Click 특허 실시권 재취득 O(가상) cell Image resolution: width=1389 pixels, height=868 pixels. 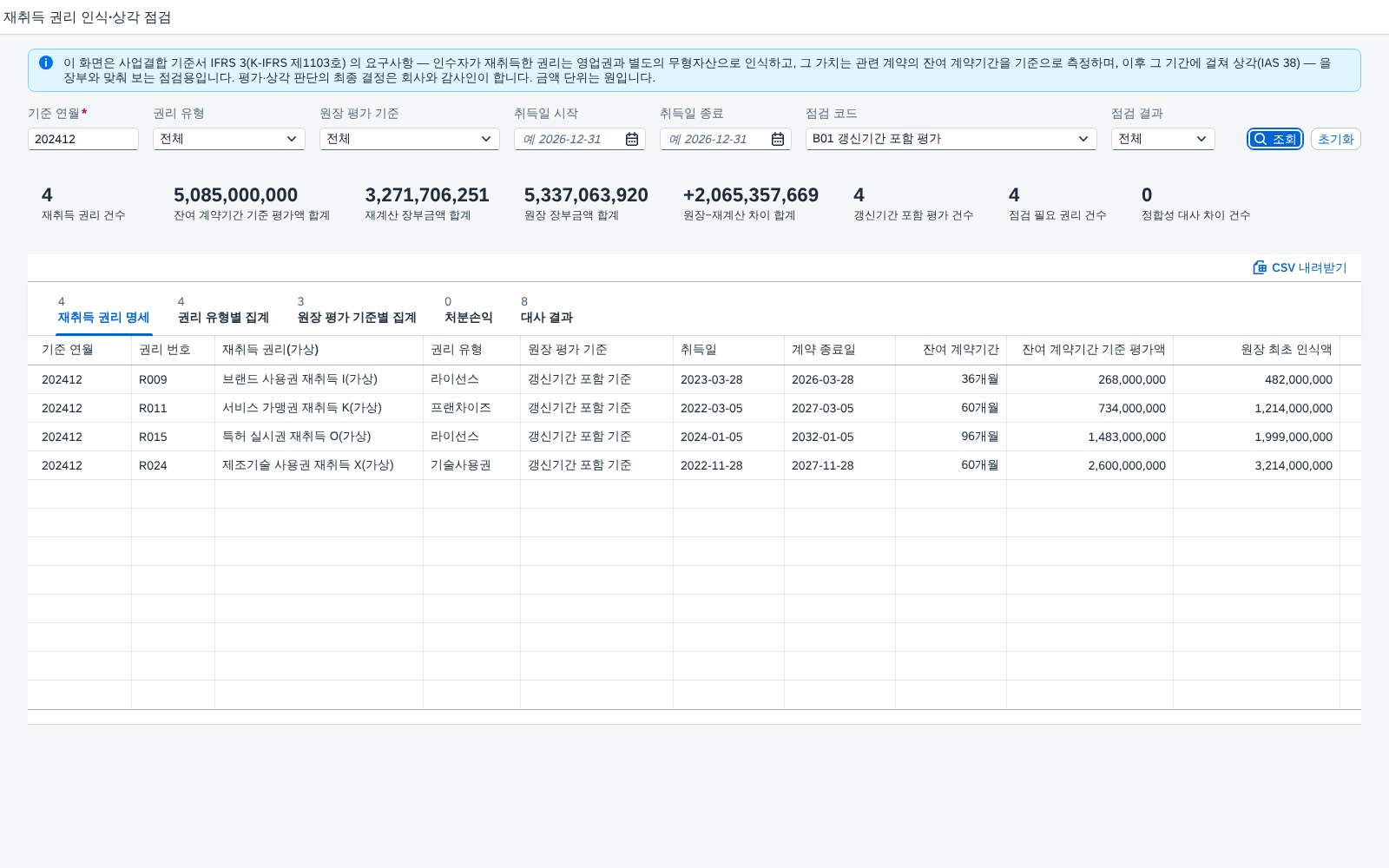click(319, 437)
